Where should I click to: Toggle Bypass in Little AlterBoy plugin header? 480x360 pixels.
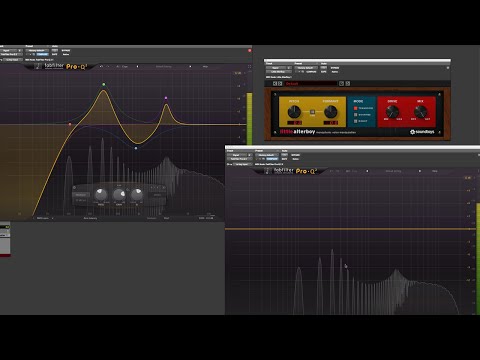click(335, 68)
